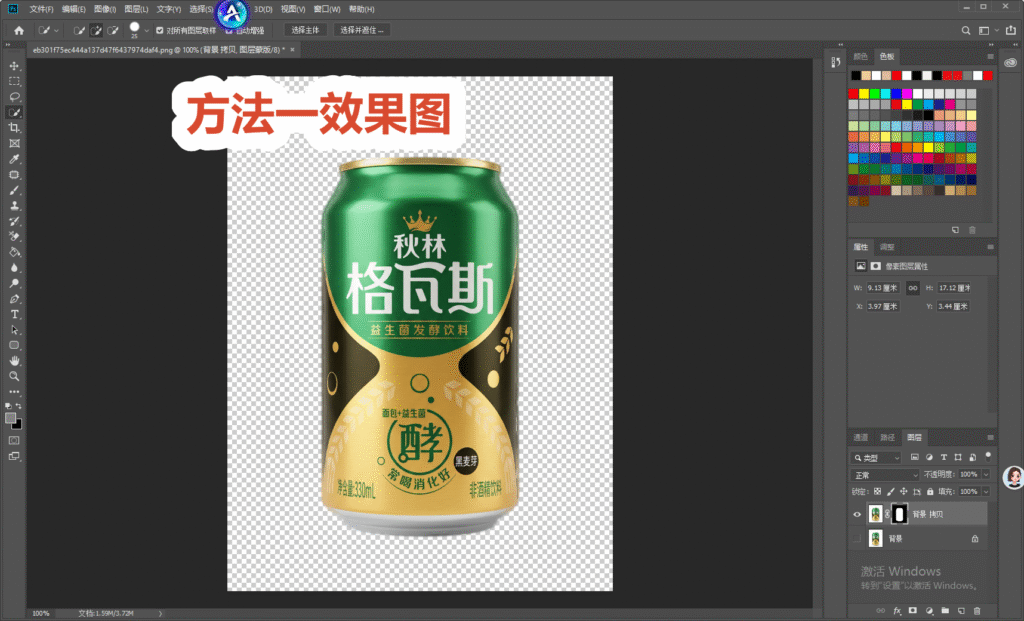Open the brush size picker dropdown

[x=146, y=30]
